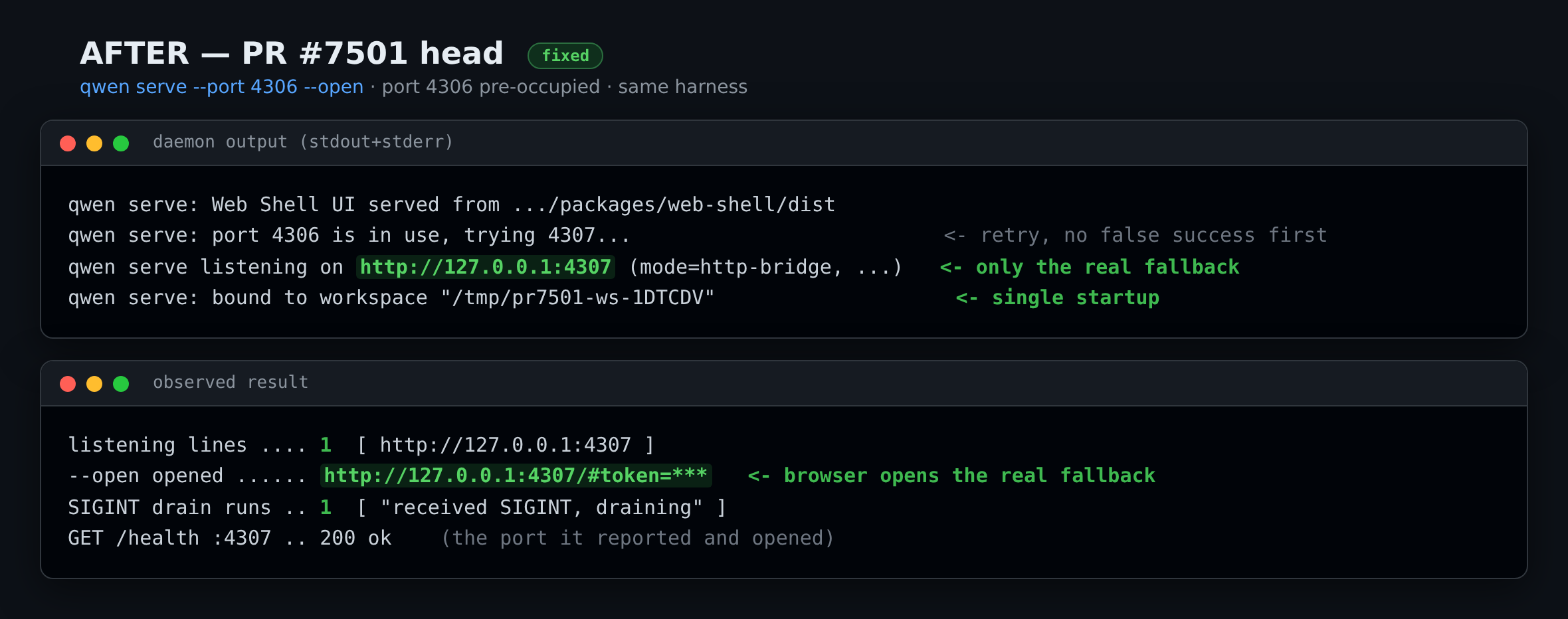Viewport: 1568px width, 619px height.
Task: Click green dot in observed result window
Action: pos(121,384)
